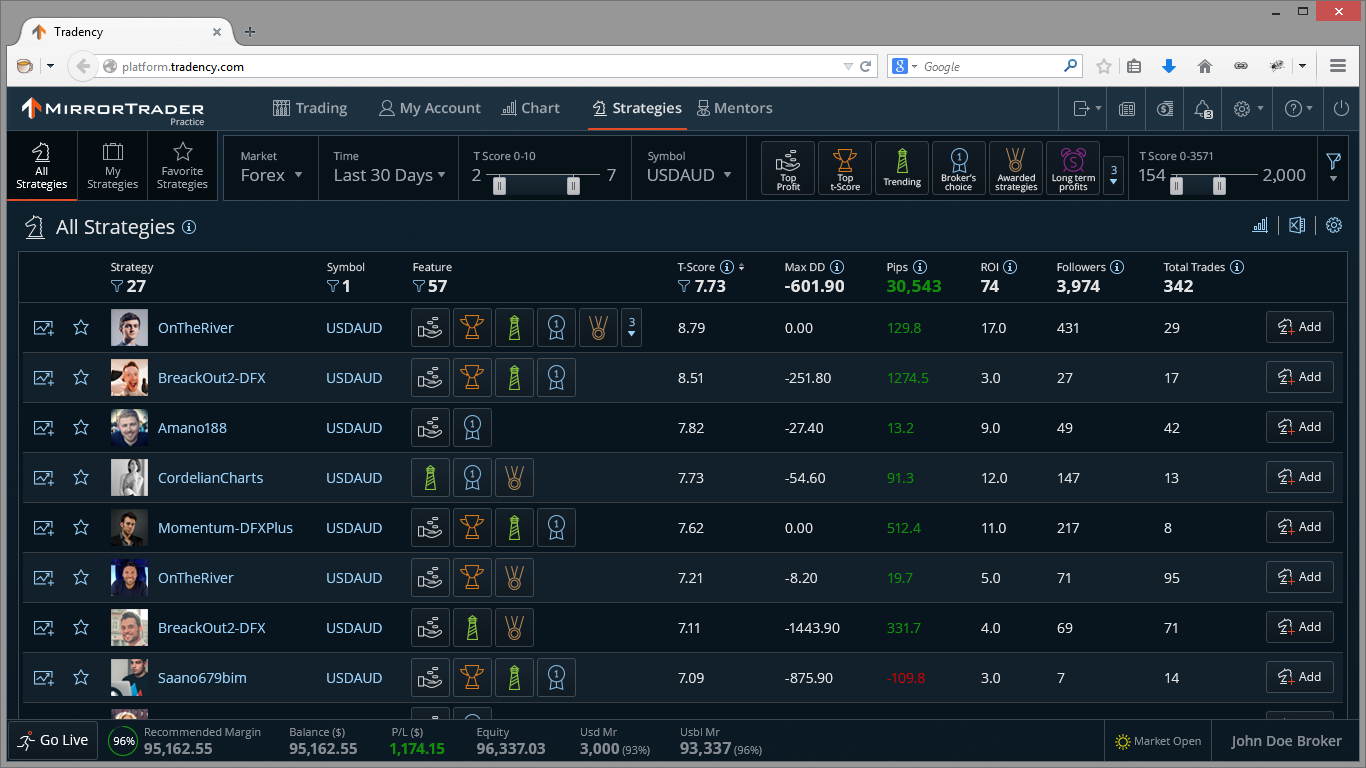The image size is (1366, 768).
Task: Favorite the Amano188 strategy star
Action: (81, 427)
